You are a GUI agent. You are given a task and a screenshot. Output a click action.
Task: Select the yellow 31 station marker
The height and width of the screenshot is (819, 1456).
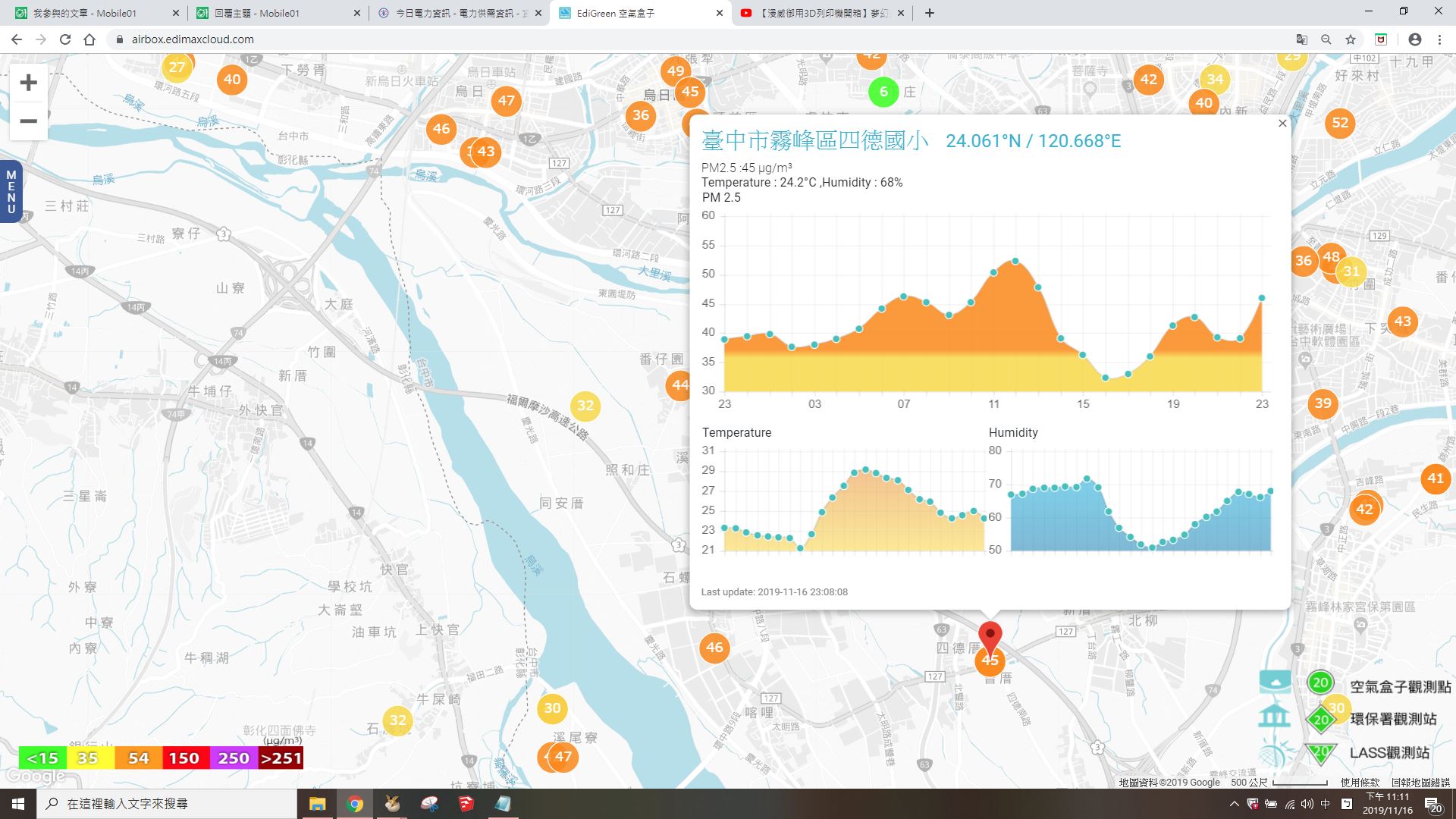(1351, 271)
